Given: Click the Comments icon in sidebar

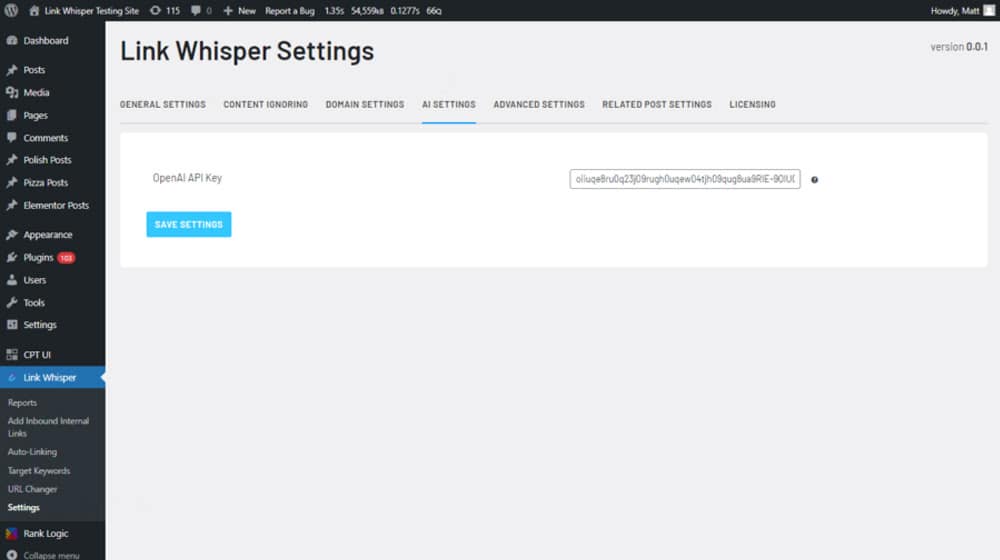Looking at the screenshot, I should click(x=11, y=138).
